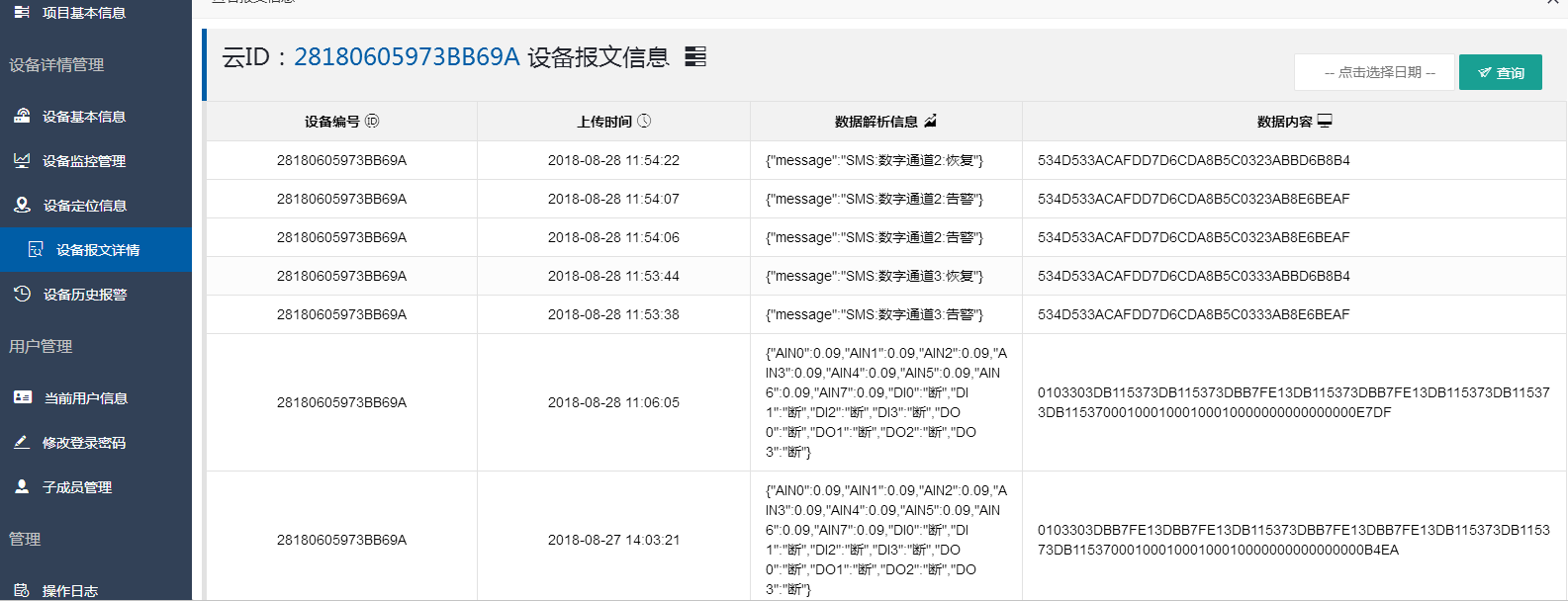Image resolution: width=1568 pixels, height=601 pixels.
Task: Click the 设备监控管理 chart icon
Action: tap(22, 160)
